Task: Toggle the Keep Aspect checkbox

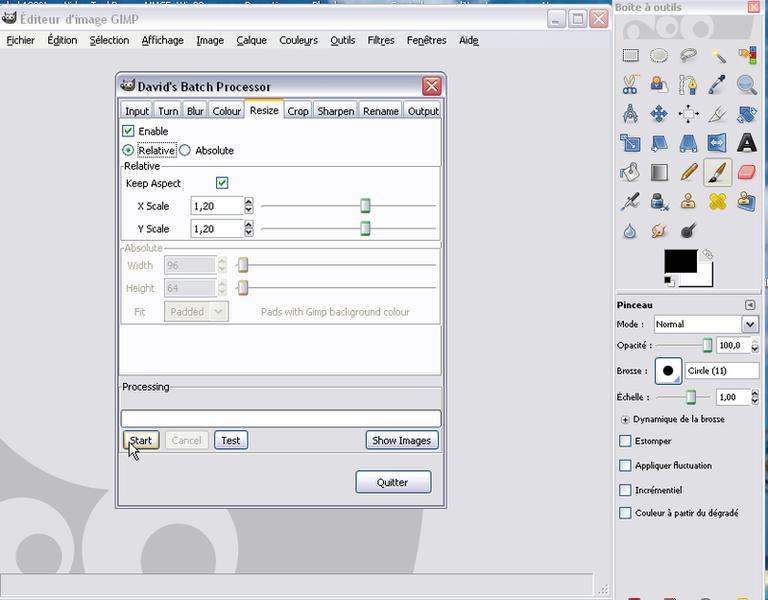Action: 222,183
